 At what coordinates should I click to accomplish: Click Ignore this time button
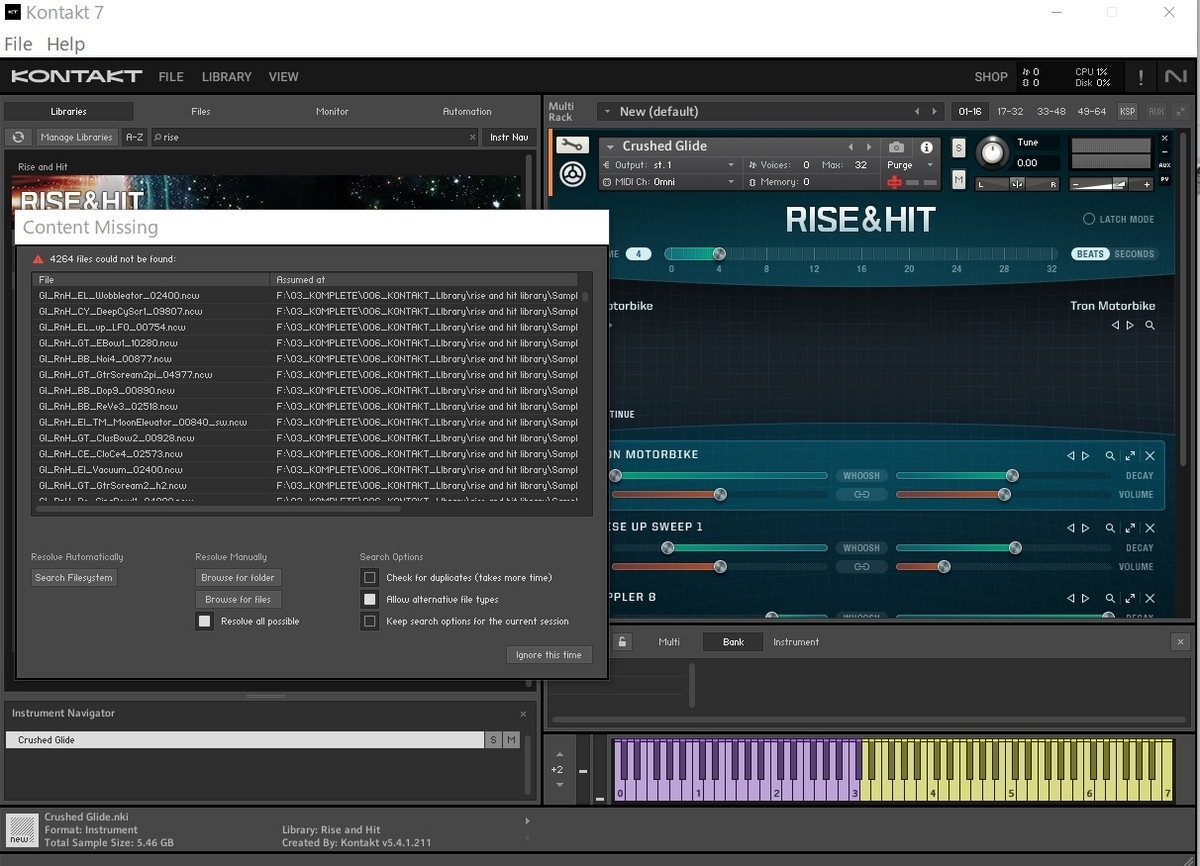pyautogui.click(x=549, y=655)
